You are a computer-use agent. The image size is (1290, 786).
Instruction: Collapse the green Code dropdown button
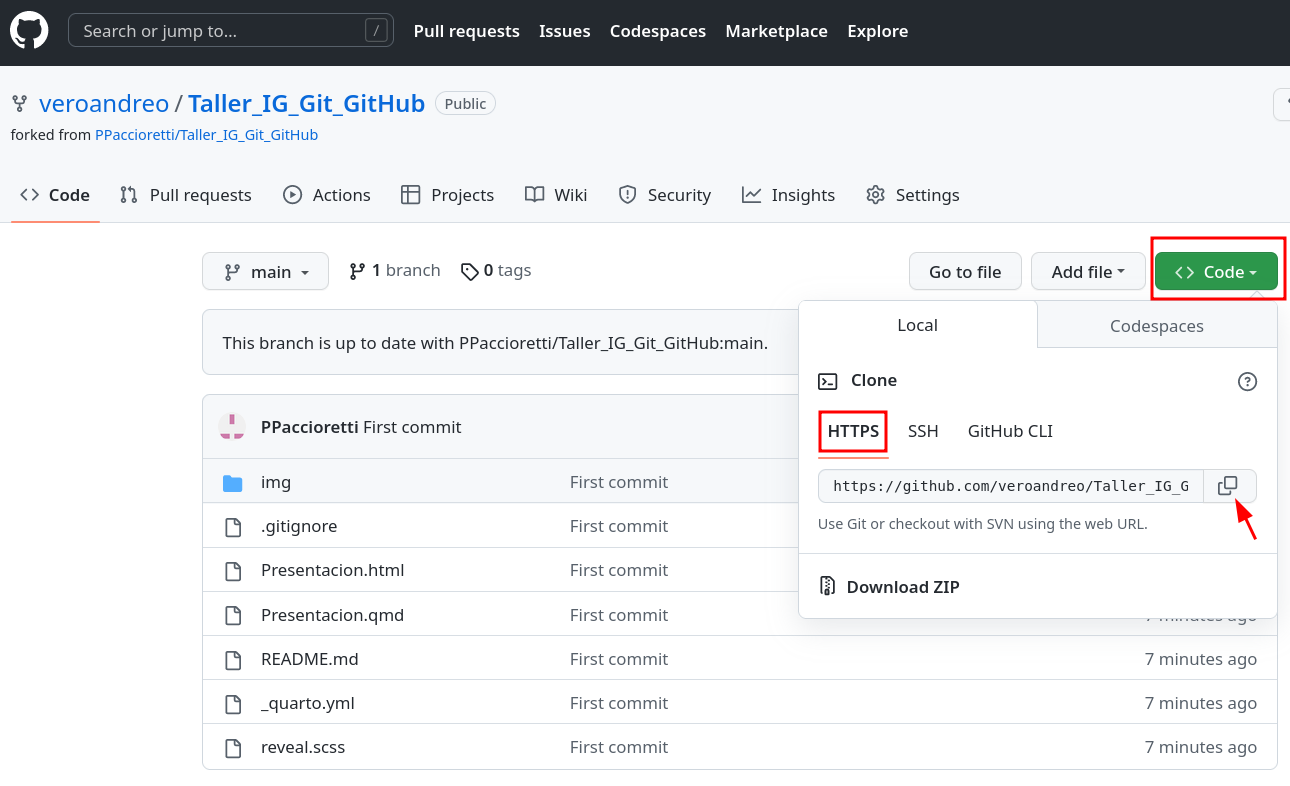(x=1215, y=271)
